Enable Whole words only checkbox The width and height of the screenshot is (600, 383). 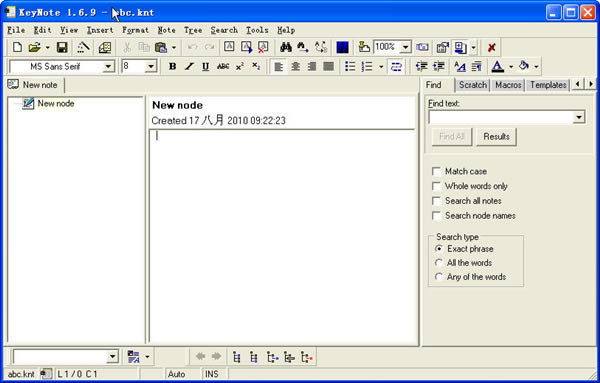[x=436, y=186]
